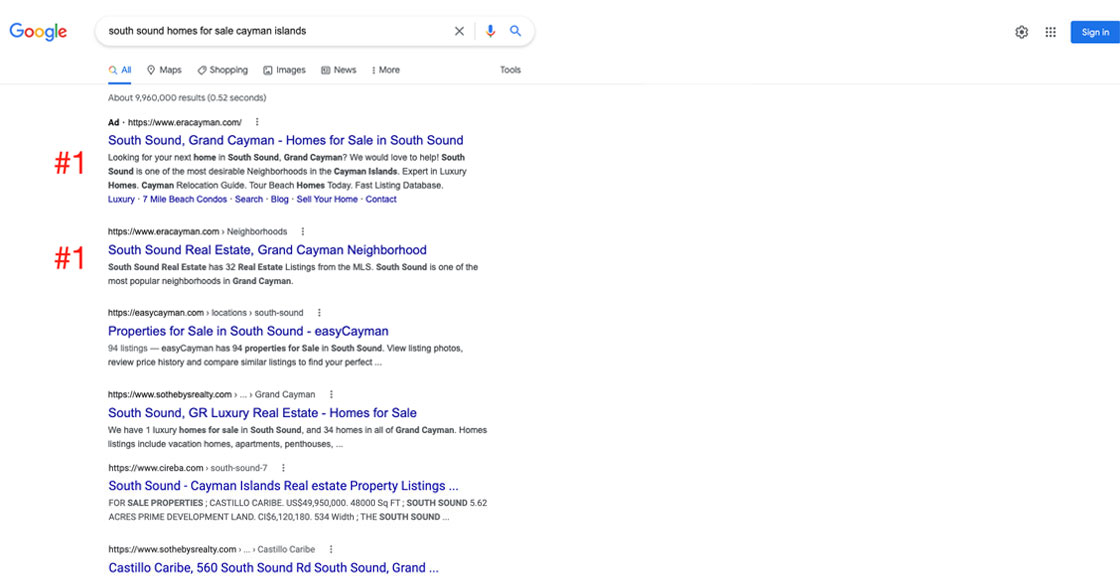The image size is (1120, 580).
Task: Switch to the Shopping tab
Action: [x=223, y=70]
